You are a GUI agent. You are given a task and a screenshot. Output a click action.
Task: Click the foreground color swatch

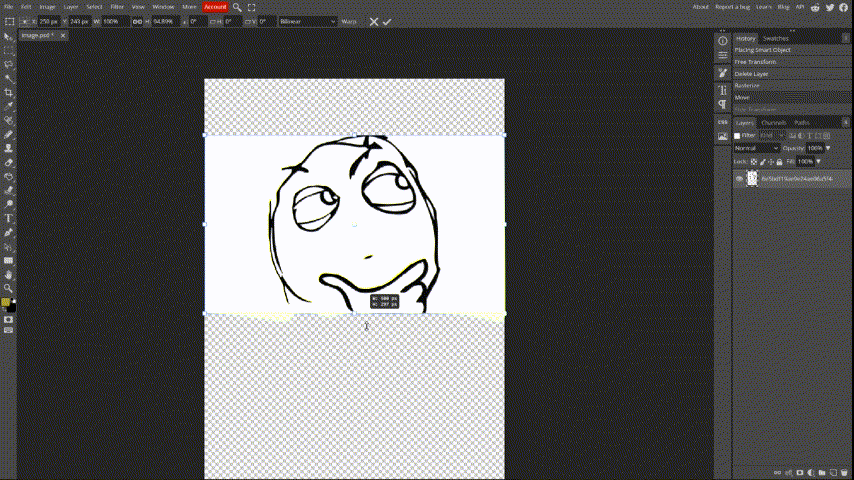click(6, 302)
